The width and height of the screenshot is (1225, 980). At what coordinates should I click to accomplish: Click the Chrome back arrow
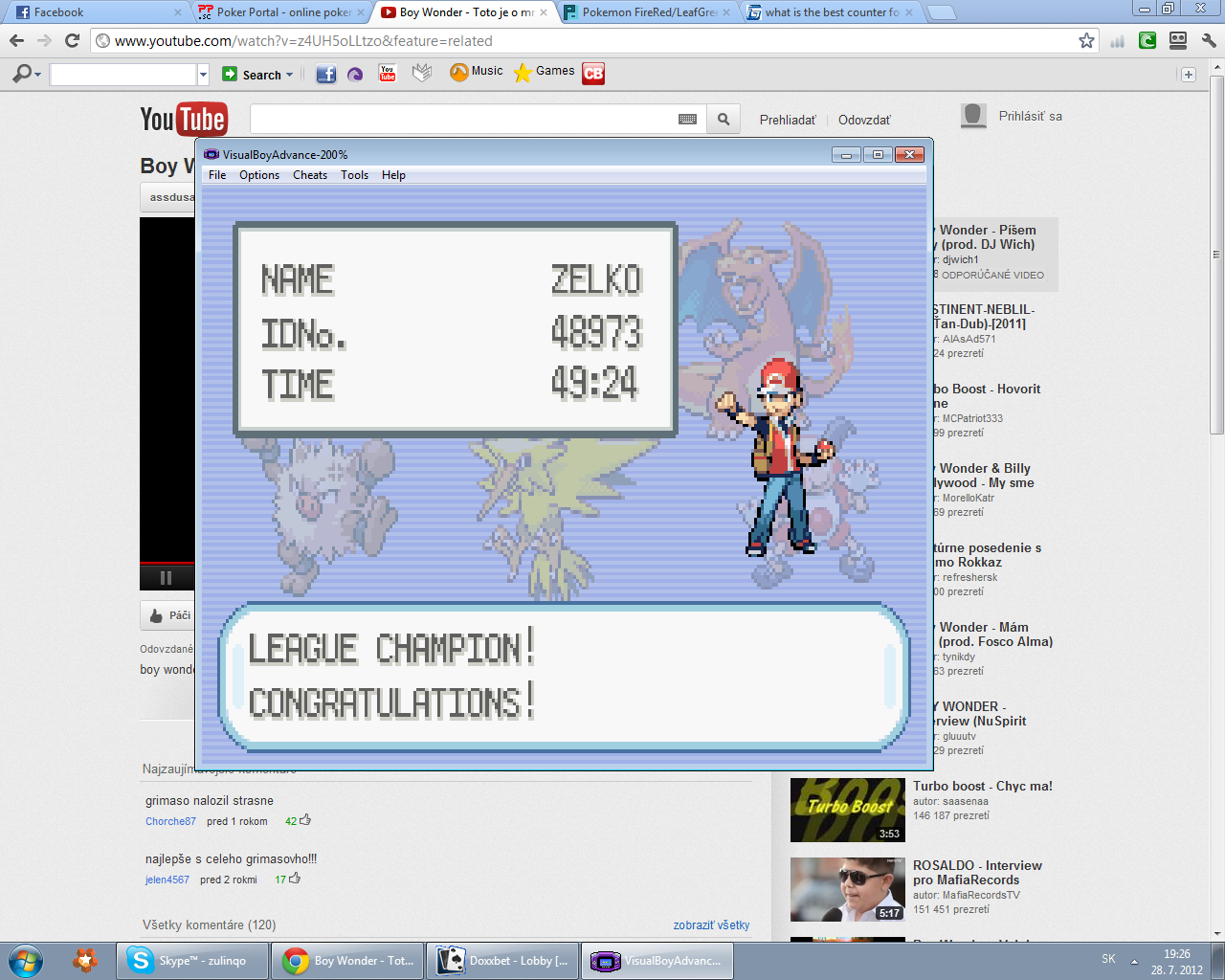16,40
